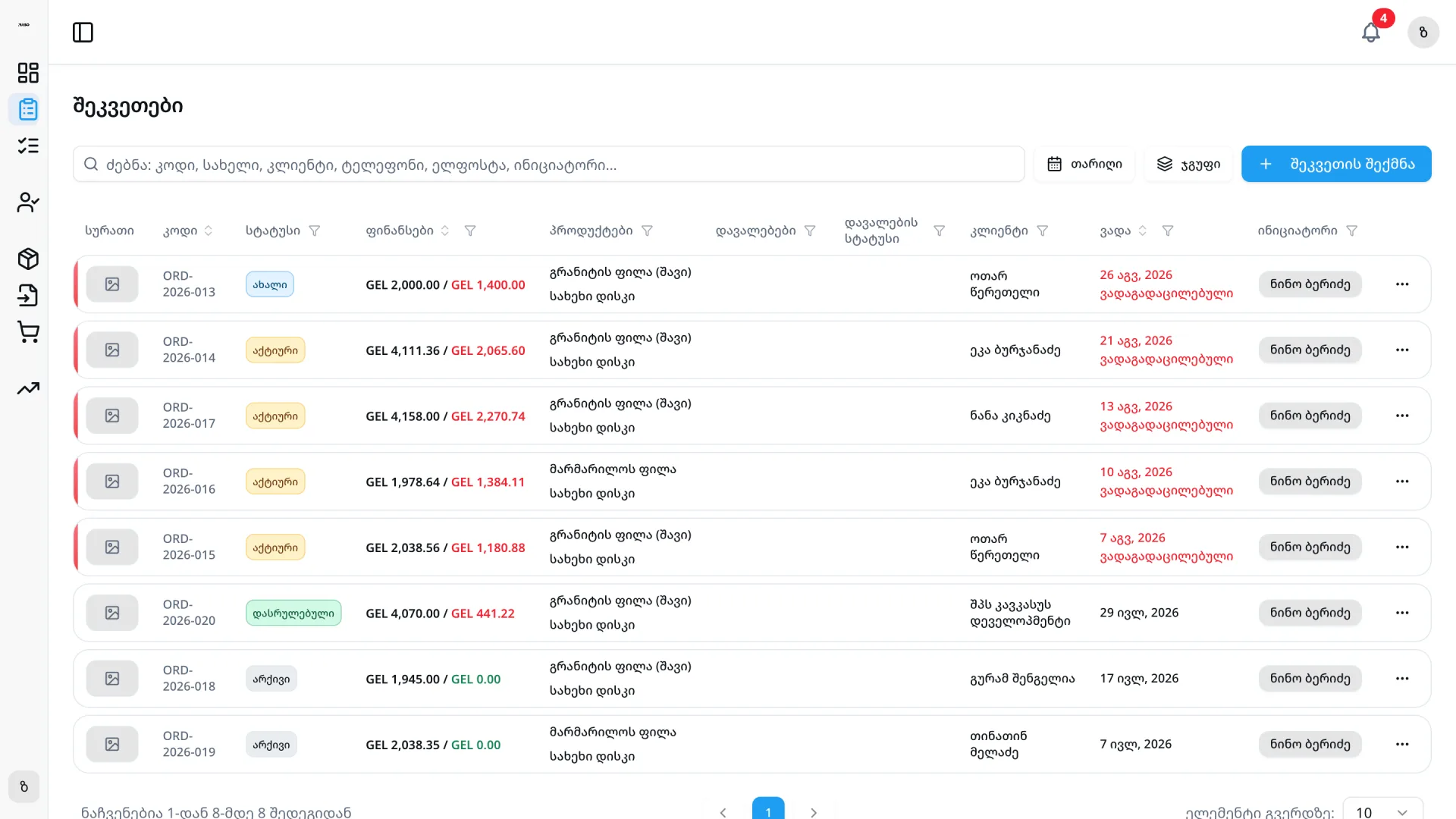Sort by the კოდი column arrows

coord(209,231)
